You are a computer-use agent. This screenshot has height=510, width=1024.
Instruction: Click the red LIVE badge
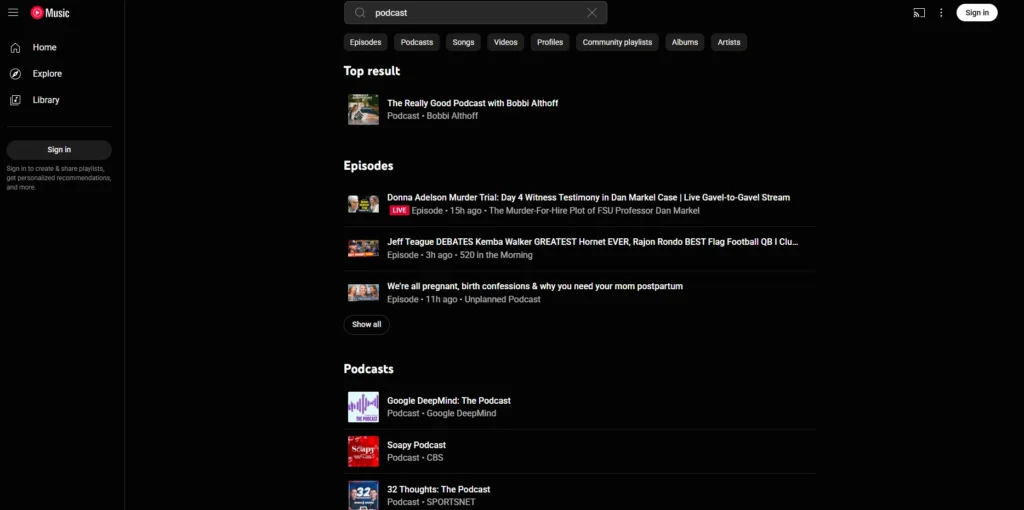399,210
